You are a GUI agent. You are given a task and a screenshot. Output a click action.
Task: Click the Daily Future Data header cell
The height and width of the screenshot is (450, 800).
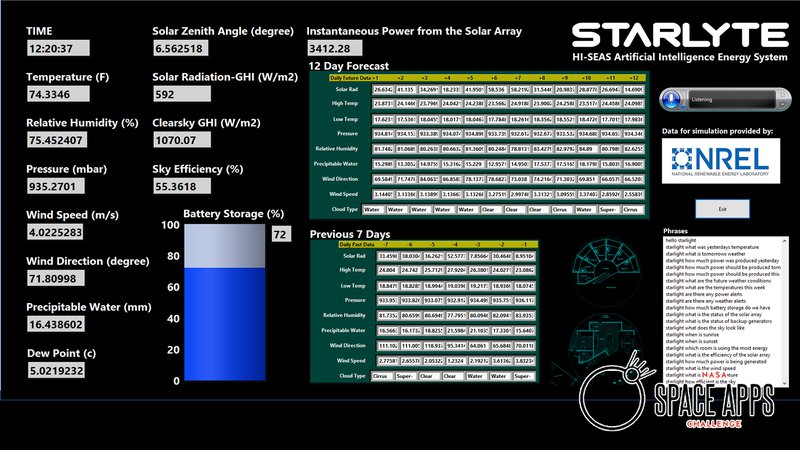(351, 76)
